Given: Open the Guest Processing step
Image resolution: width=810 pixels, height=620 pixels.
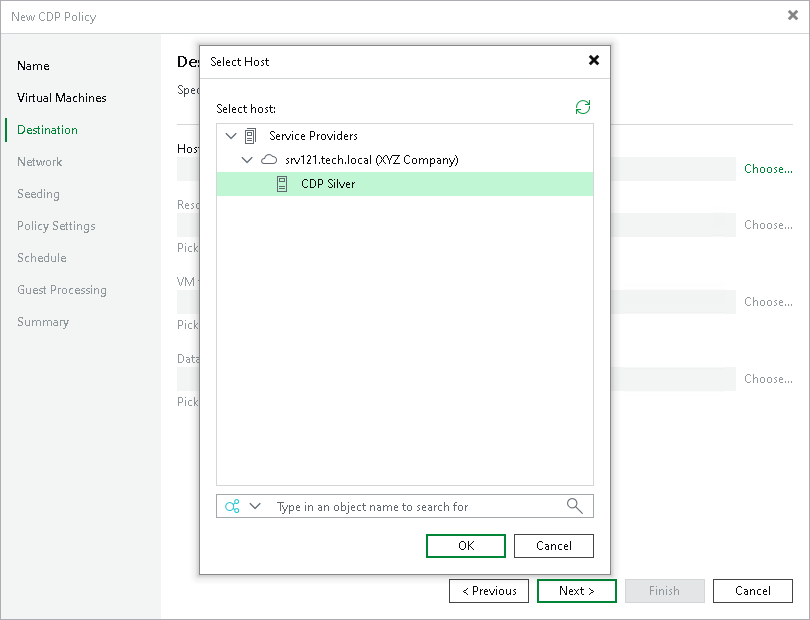Looking at the screenshot, I should tap(62, 290).
